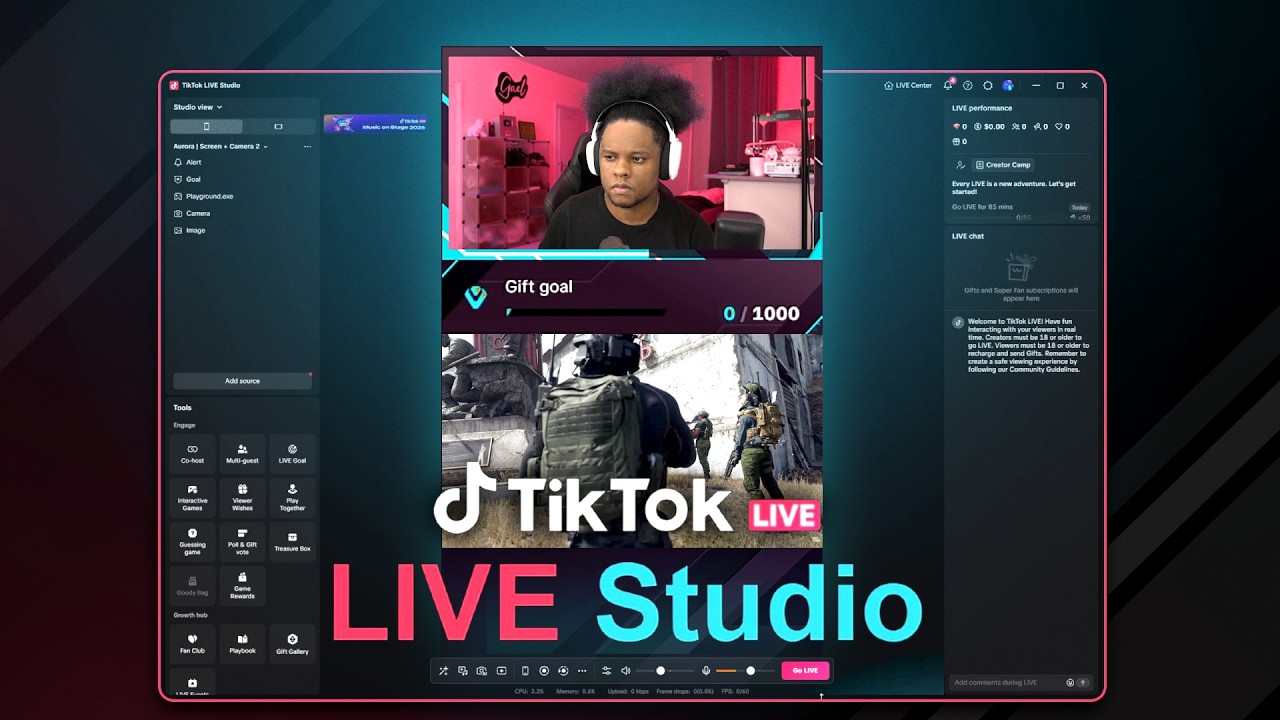Click the target-style replay icon
The height and width of the screenshot is (720, 1280).
click(x=563, y=671)
